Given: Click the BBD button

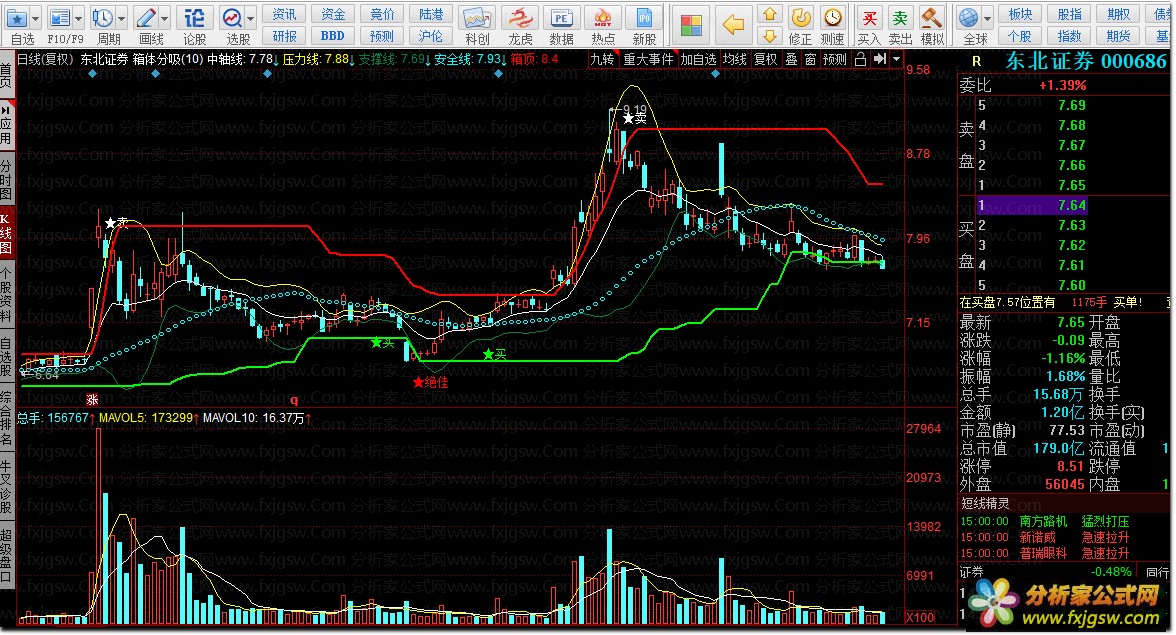Looking at the screenshot, I should click(333, 36).
